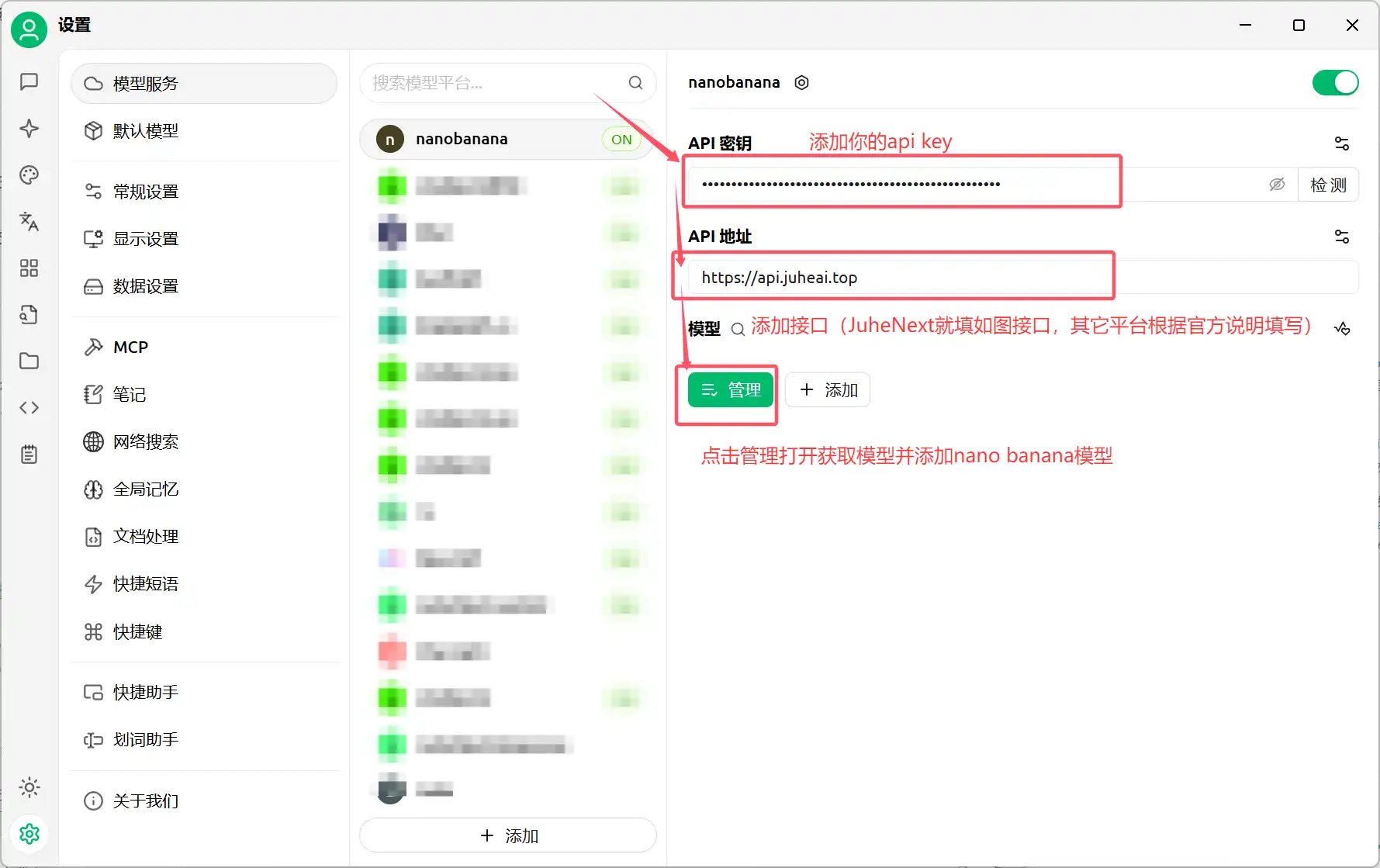
Task: Open API key list settings icon
Action: 1342,143
